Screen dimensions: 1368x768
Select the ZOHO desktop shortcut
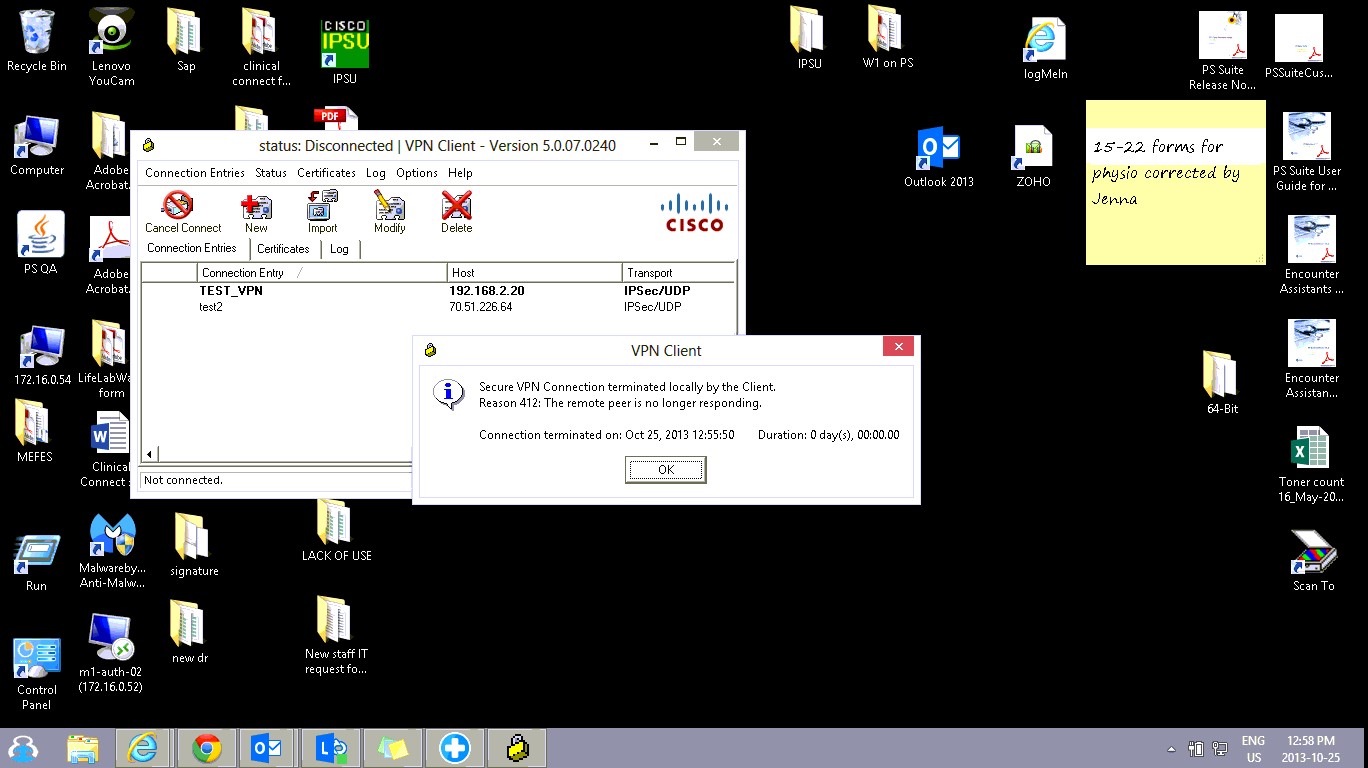tap(1033, 157)
